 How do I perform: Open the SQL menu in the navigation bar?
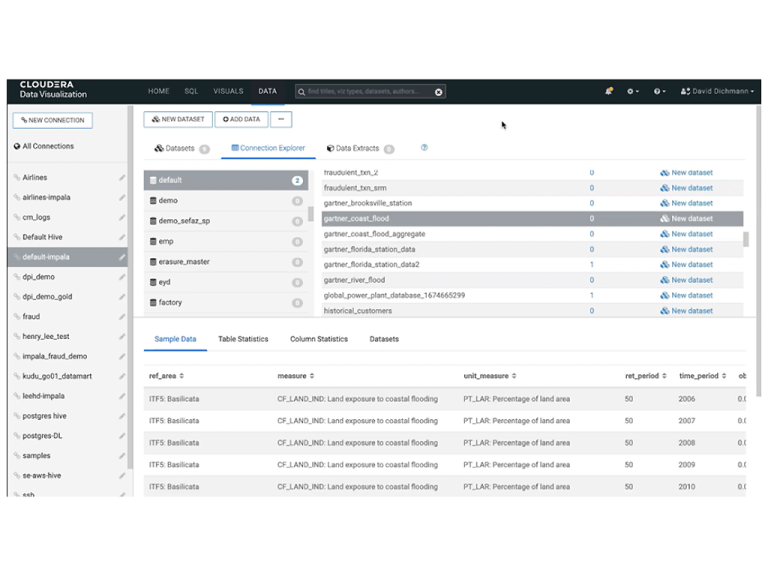coord(191,91)
